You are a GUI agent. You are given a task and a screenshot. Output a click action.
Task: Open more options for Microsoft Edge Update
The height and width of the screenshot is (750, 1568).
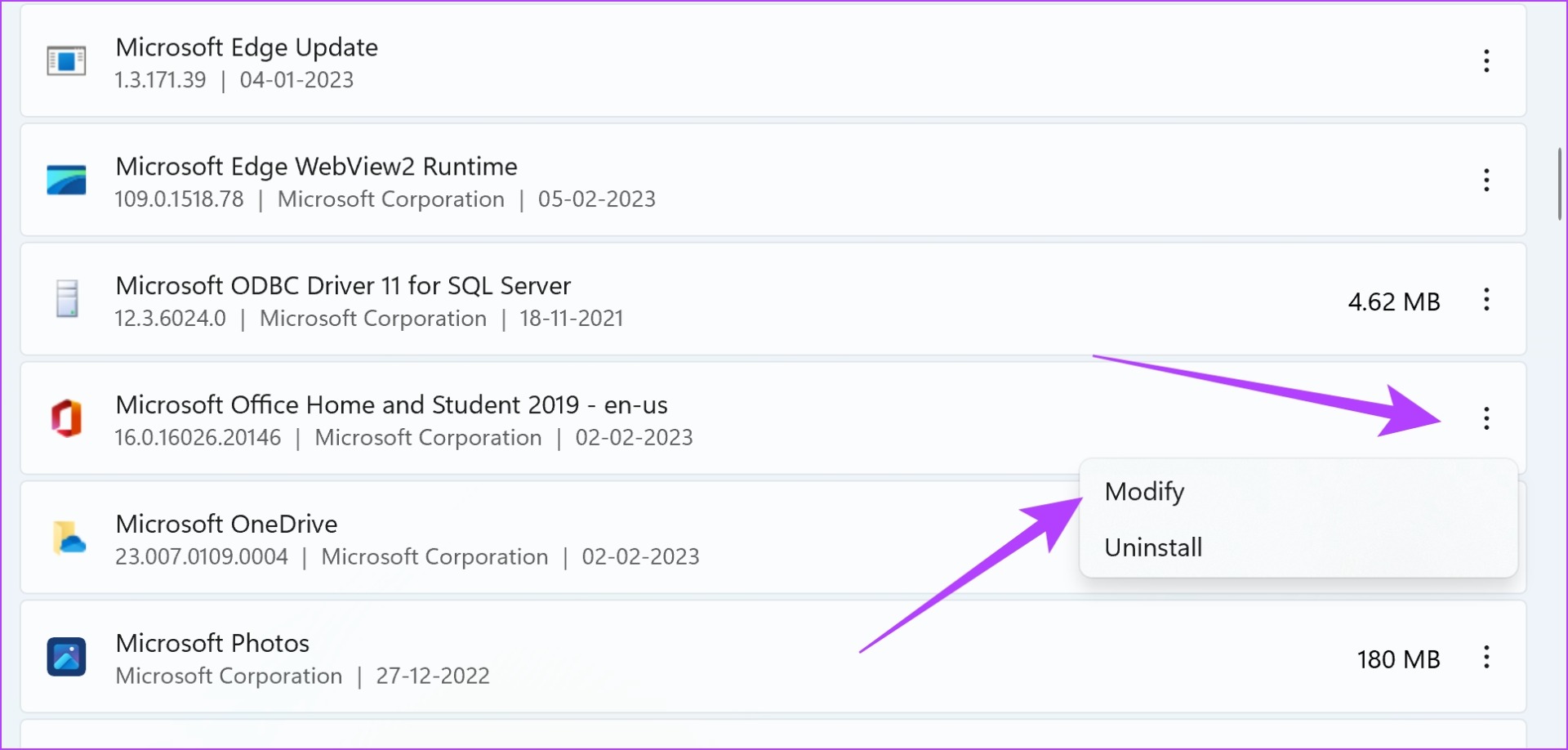pos(1486,60)
